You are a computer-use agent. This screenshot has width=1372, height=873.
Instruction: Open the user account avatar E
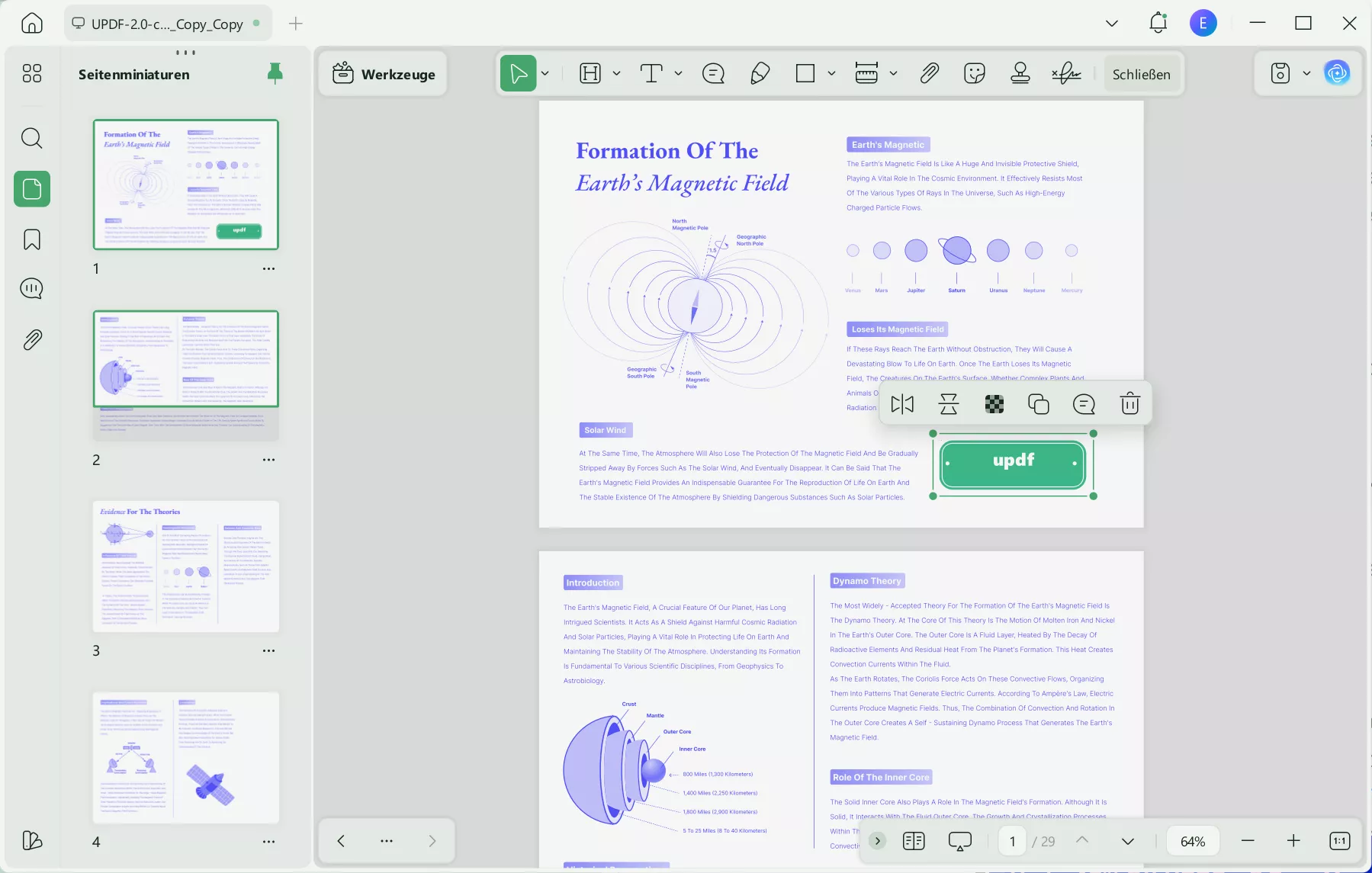point(1203,23)
